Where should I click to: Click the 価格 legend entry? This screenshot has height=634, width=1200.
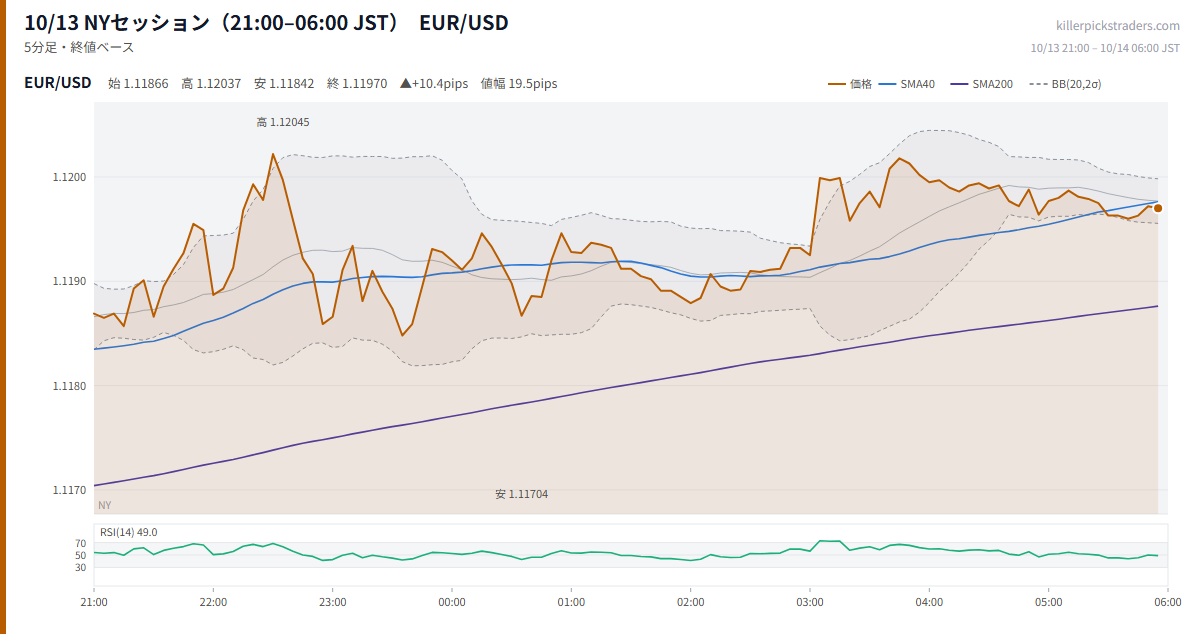click(x=850, y=84)
